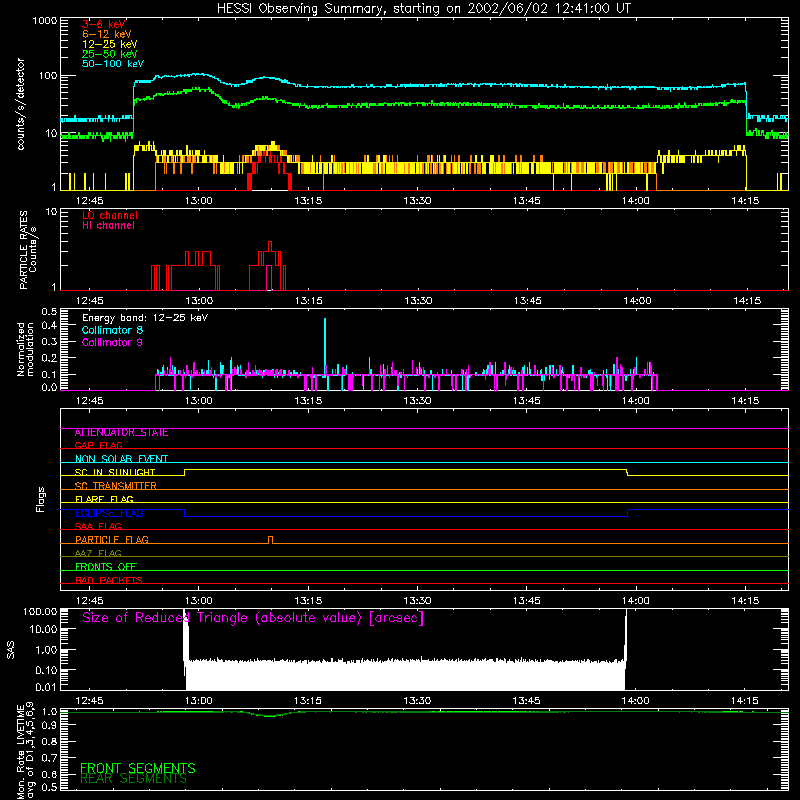800x800 pixels.
Task: Click the GAP_FLAG label
Action: (98, 445)
